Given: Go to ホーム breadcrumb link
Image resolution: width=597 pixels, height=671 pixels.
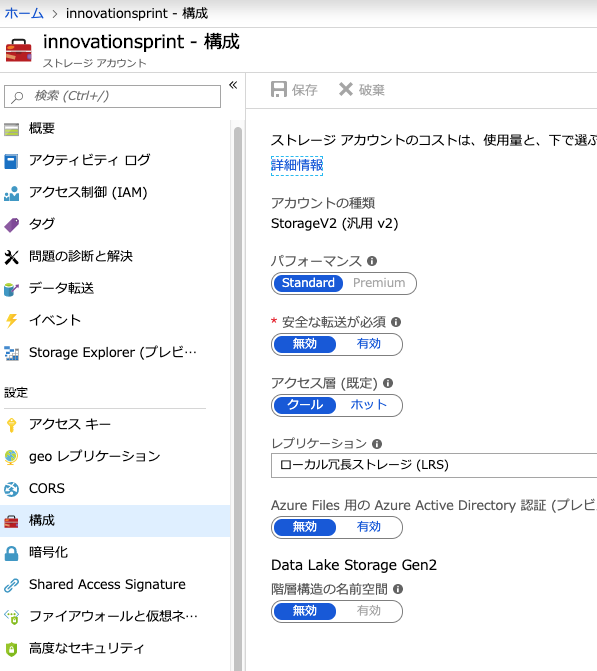Looking at the screenshot, I should point(24,13).
